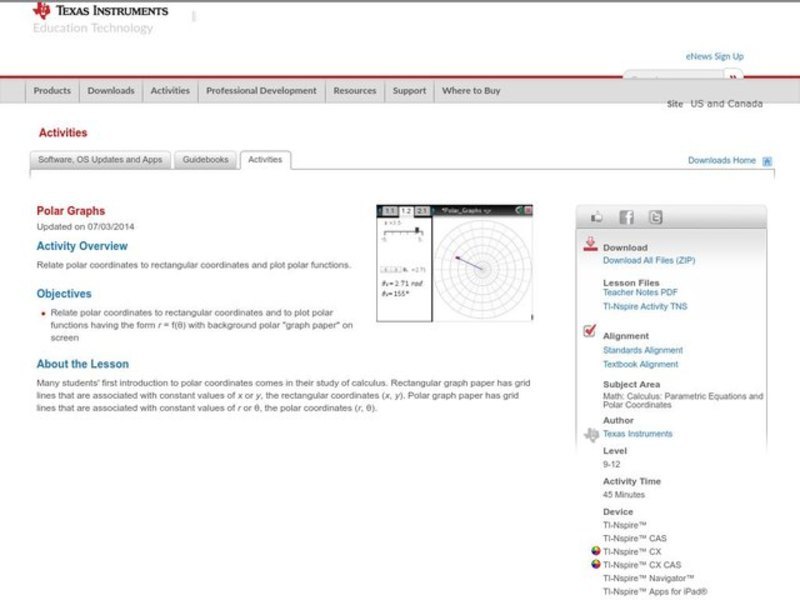The image size is (800, 600).
Task: Click the colored icon beside TI-Nspire CX
Action: tap(595, 549)
